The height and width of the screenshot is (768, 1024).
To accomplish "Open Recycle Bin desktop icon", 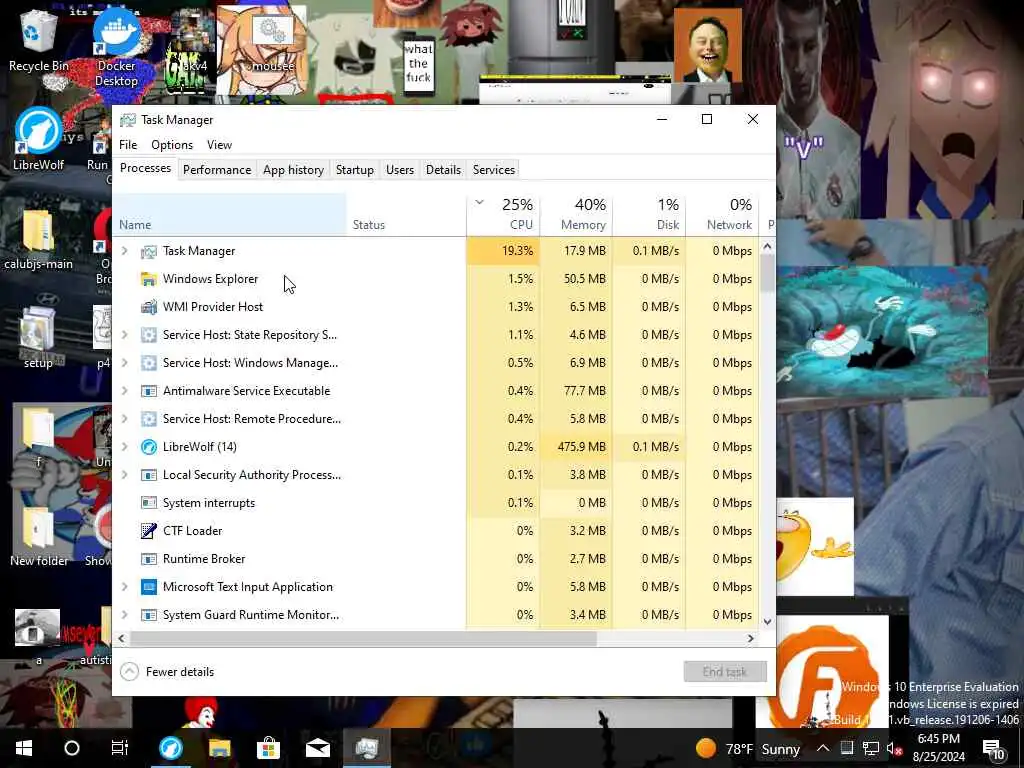I will coord(39,40).
